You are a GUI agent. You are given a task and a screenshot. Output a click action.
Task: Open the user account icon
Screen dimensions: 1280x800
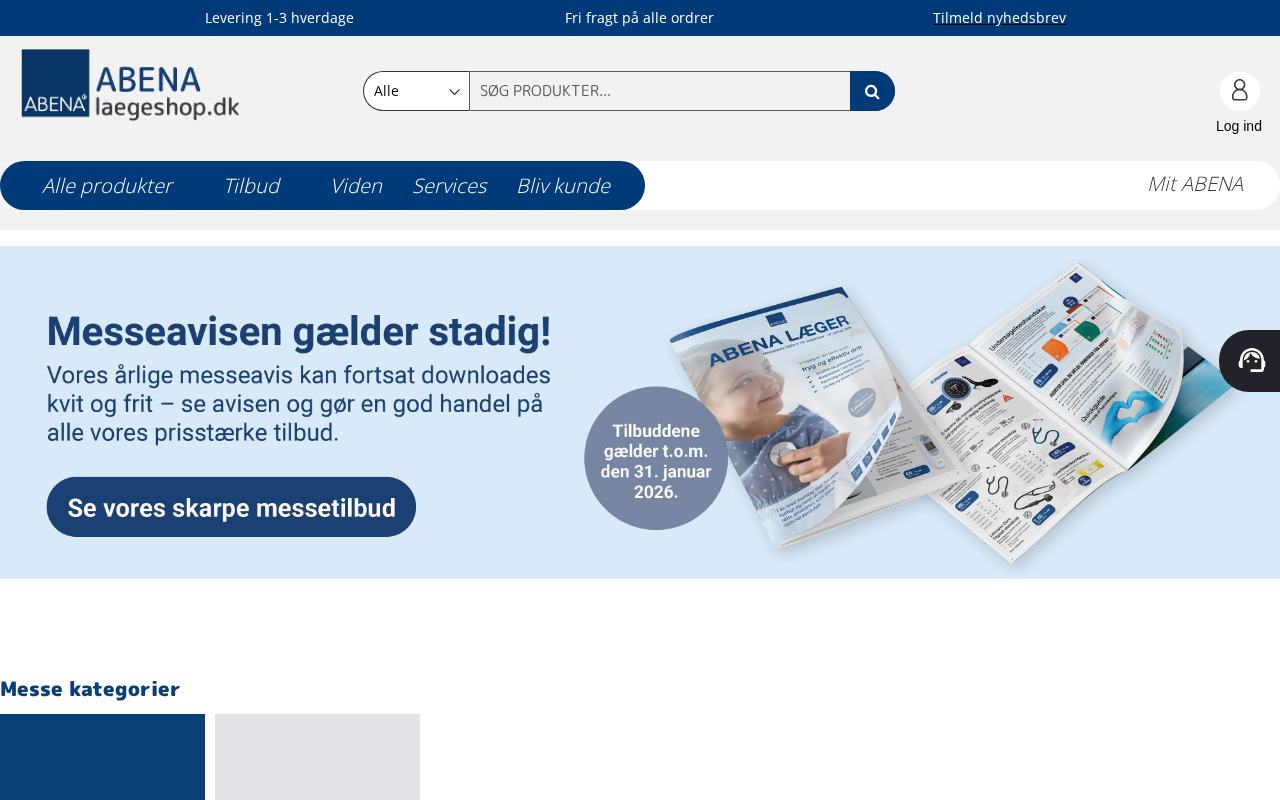pos(1239,91)
